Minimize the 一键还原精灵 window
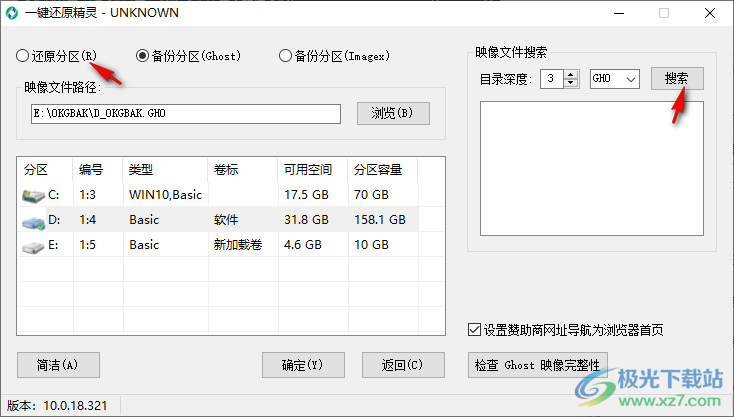The height and width of the screenshot is (417, 734). pos(619,13)
